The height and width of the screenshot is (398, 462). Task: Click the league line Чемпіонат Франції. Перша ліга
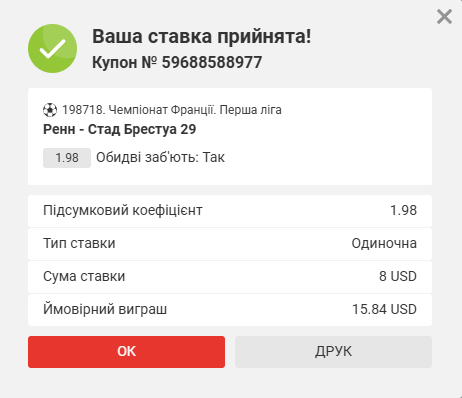pyautogui.click(x=195, y=110)
